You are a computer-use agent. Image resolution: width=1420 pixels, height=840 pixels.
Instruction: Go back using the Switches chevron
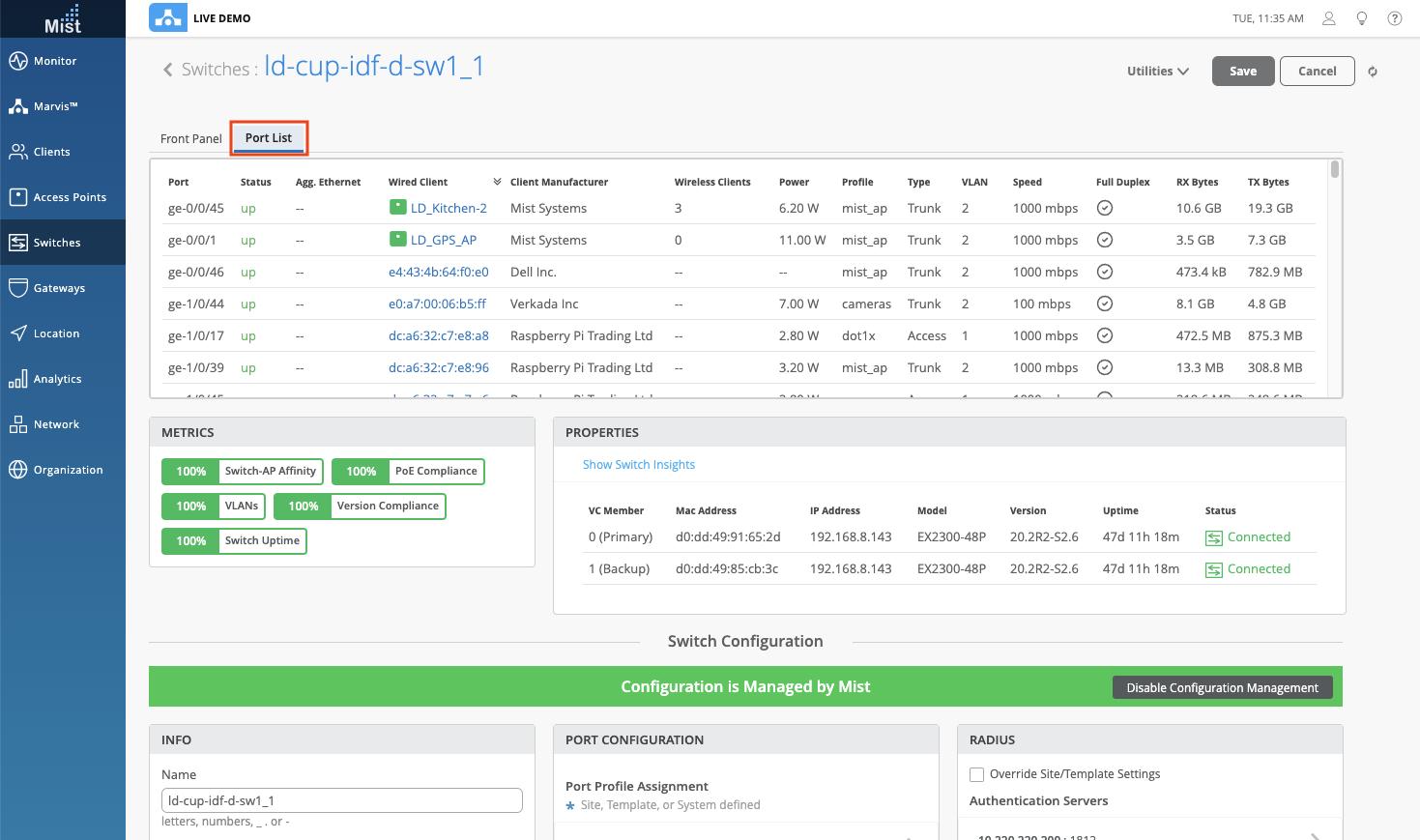coord(168,70)
